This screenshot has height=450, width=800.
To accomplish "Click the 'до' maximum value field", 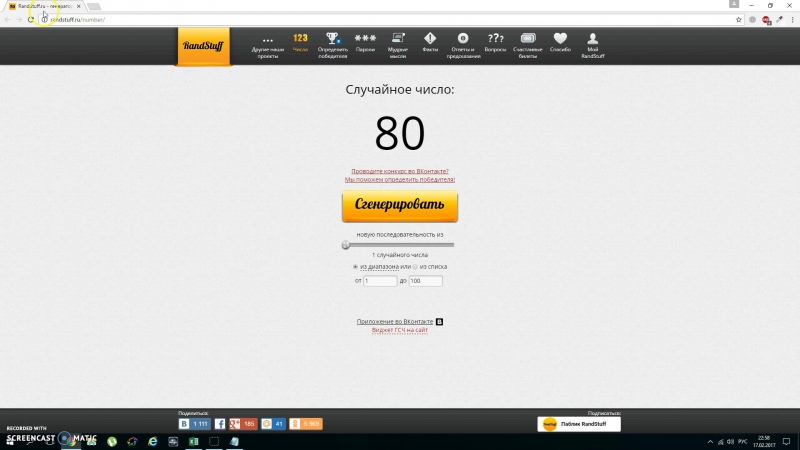I will (x=425, y=281).
